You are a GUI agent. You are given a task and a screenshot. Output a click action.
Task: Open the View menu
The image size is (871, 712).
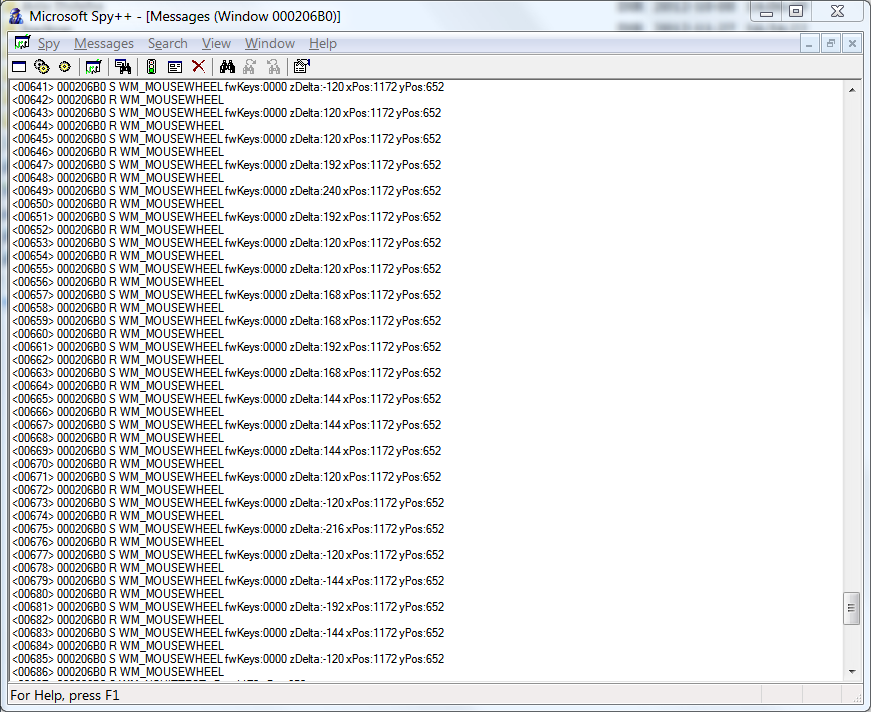[216, 43]
